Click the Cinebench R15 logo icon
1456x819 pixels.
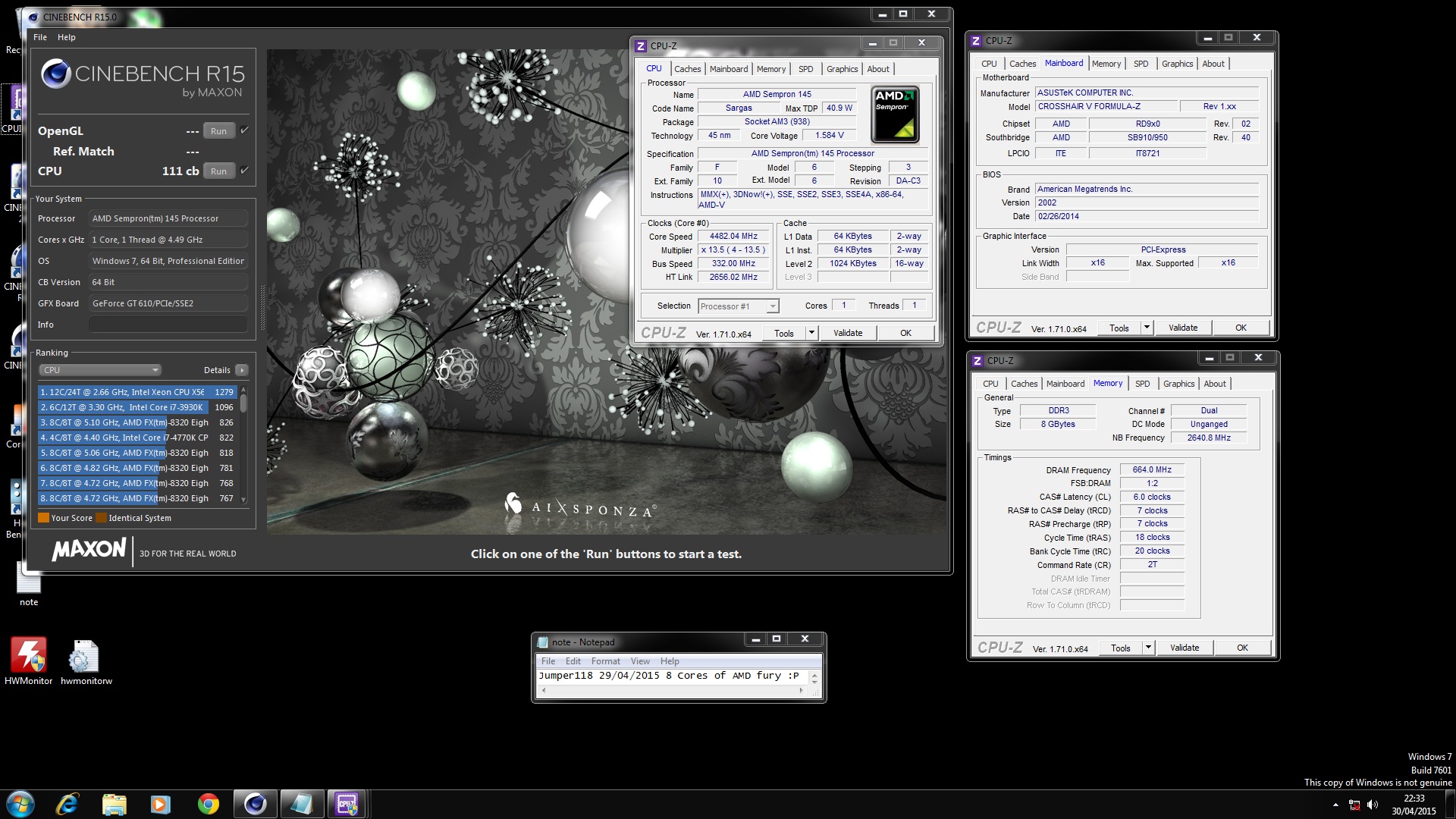(x=56, y=74)
